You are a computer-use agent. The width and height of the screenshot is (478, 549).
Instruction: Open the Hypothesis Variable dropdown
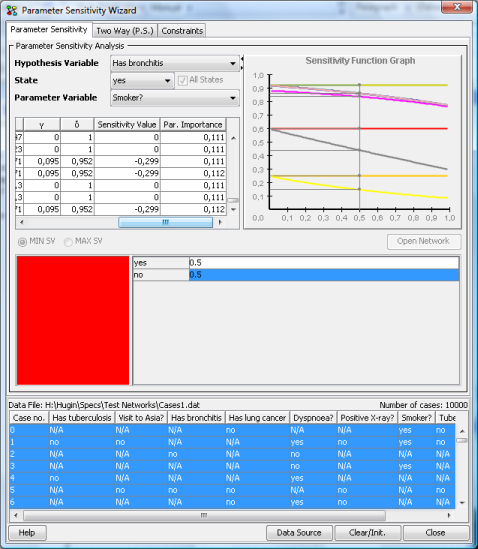(x=175, y=63)
